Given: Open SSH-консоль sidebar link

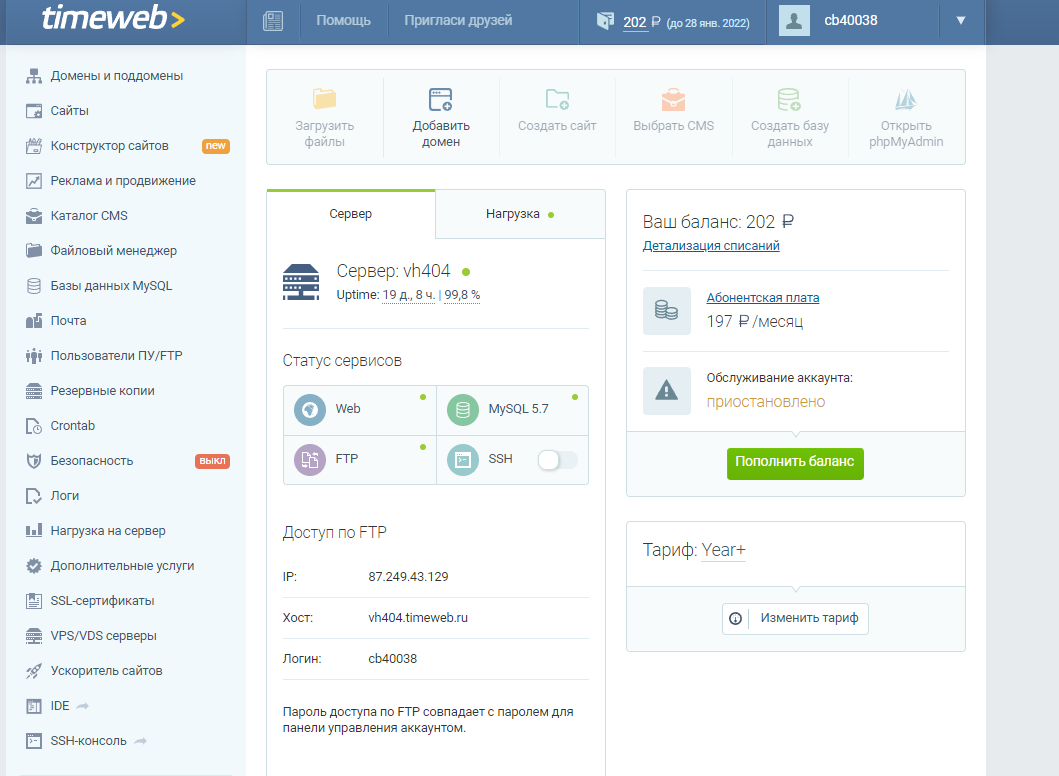Looking at the screenshot, I should (x=86, y=741).
